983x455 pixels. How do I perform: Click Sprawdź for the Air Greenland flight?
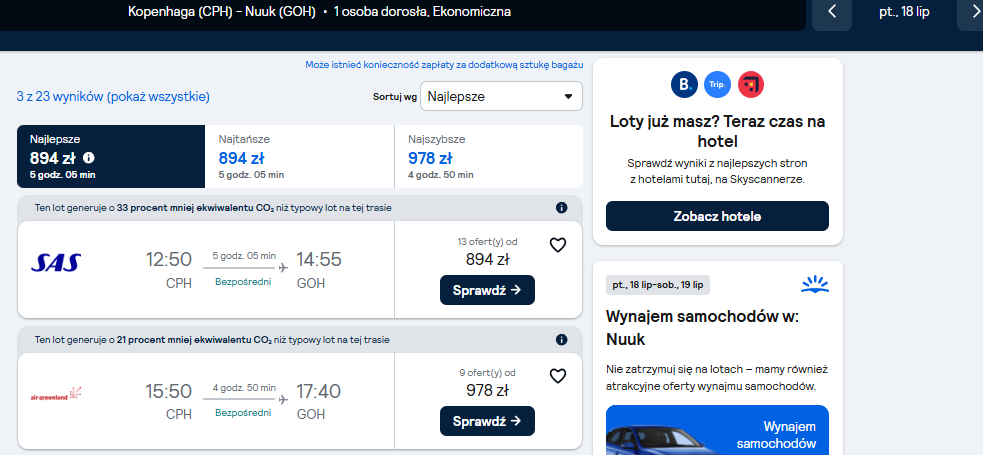(x=487, y=421)
